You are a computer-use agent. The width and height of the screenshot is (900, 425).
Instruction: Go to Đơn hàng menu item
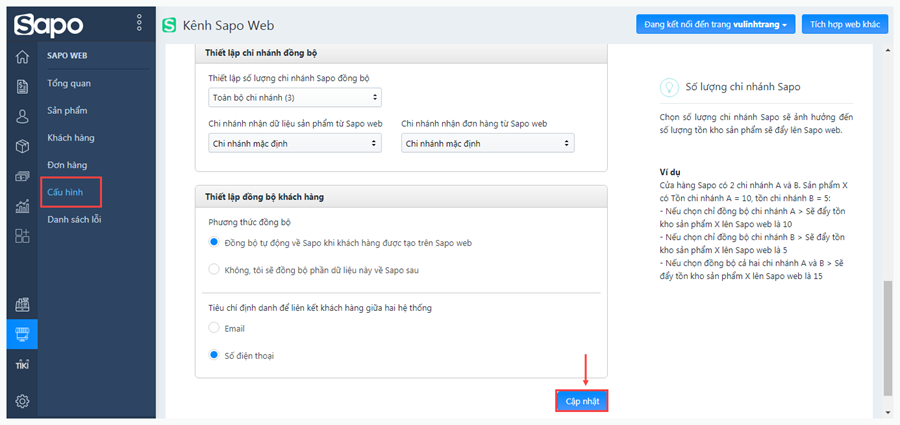[x=67, y=165]
